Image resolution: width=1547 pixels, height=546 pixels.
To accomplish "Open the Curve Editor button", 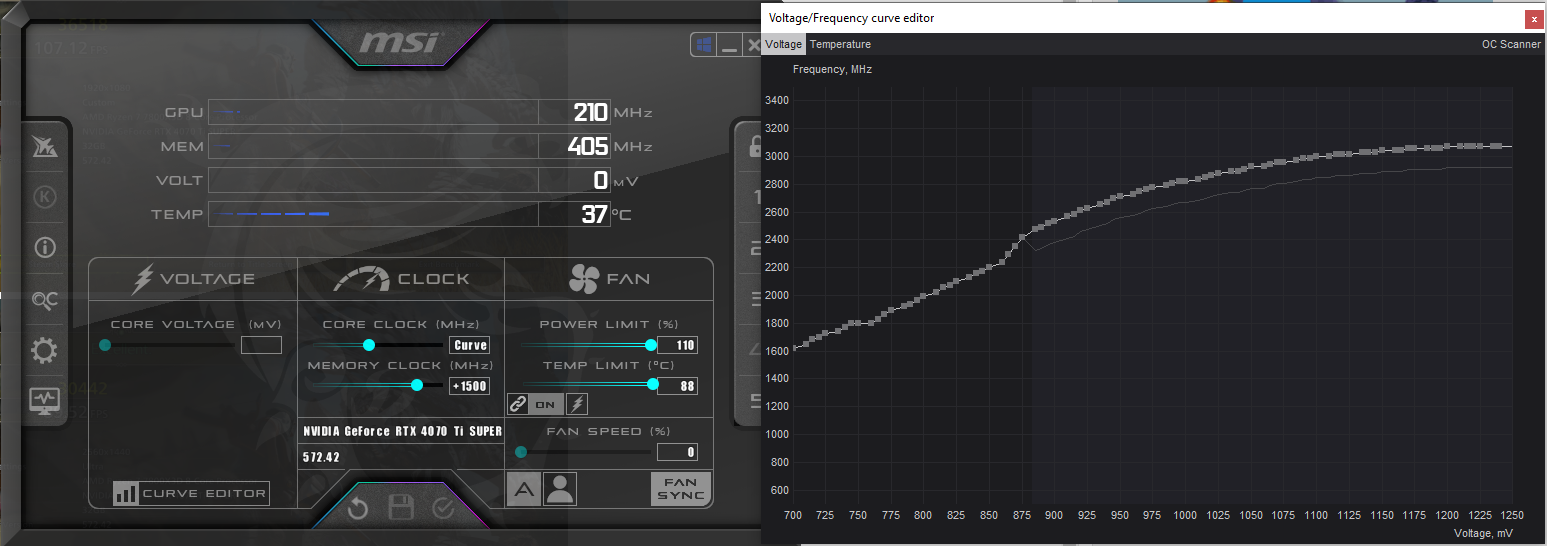I will (191, 493).
